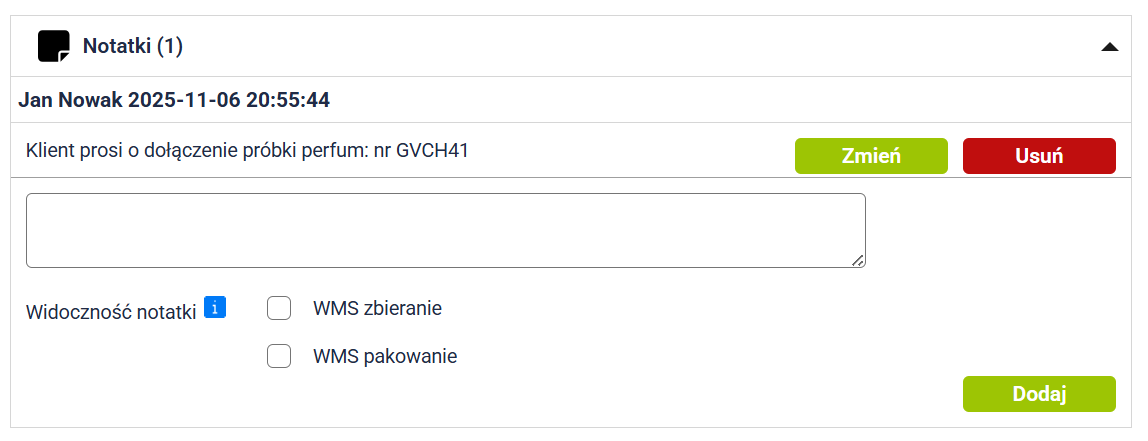Click the note text about próbki perfum

(247, 151)
